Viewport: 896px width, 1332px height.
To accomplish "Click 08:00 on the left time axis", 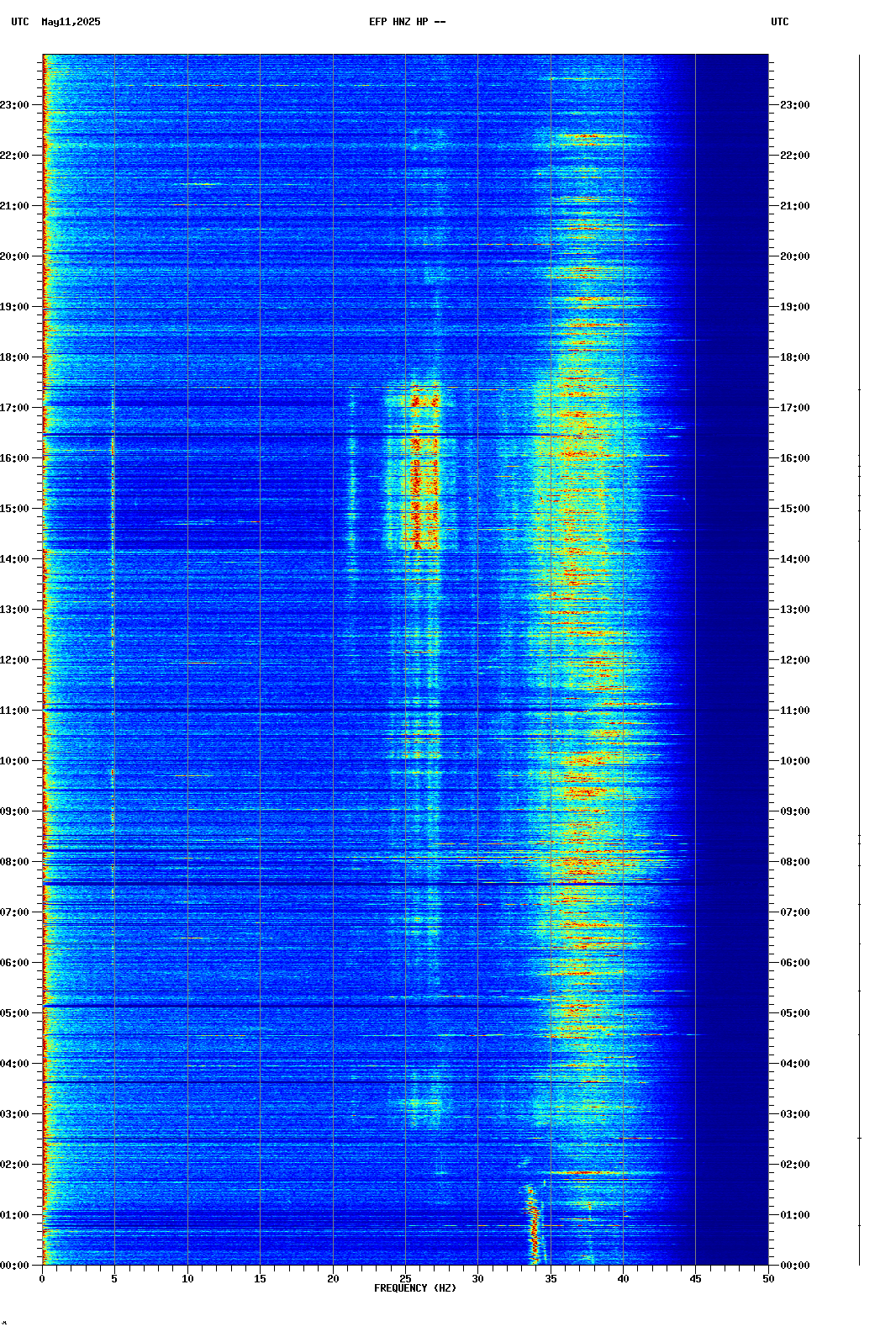I will pos(14,862).
